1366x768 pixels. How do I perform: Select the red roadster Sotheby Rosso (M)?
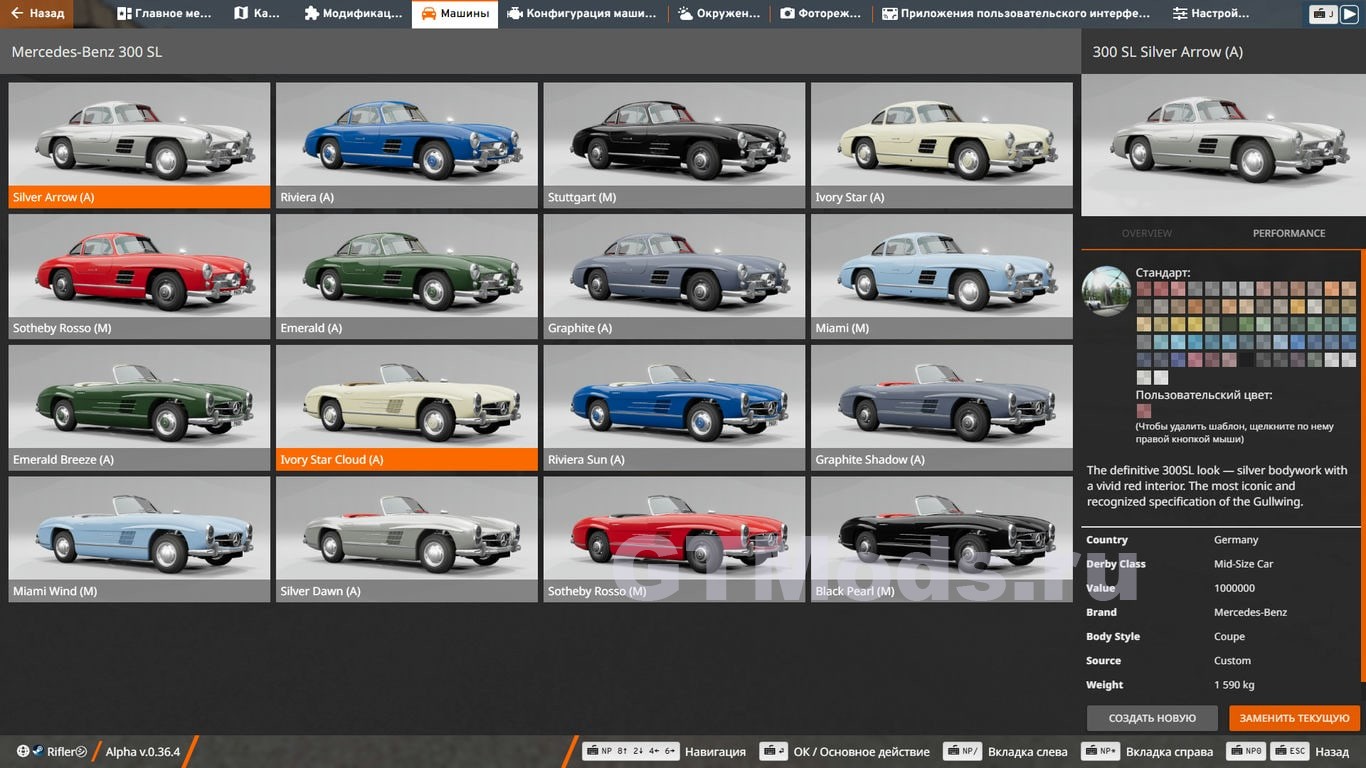tap(674, 539)
